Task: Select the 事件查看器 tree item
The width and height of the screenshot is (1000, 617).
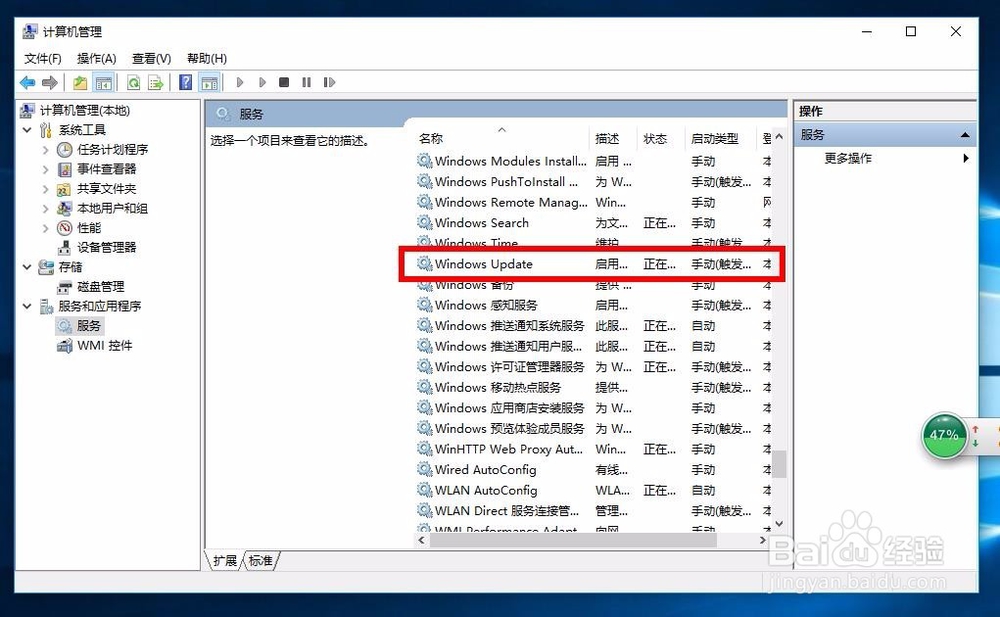Action: (107, 169)
